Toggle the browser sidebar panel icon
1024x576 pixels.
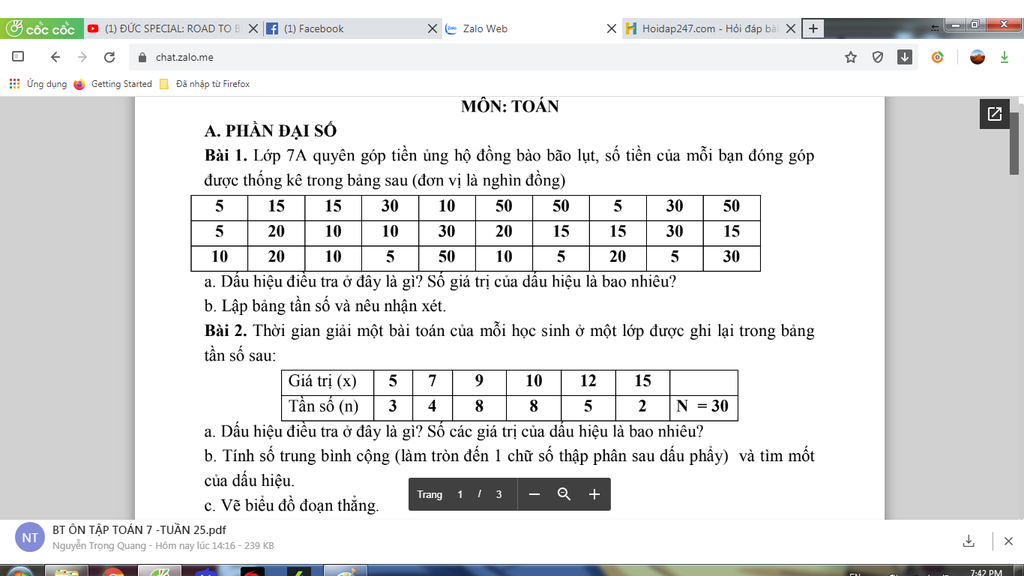coord(18,57)
